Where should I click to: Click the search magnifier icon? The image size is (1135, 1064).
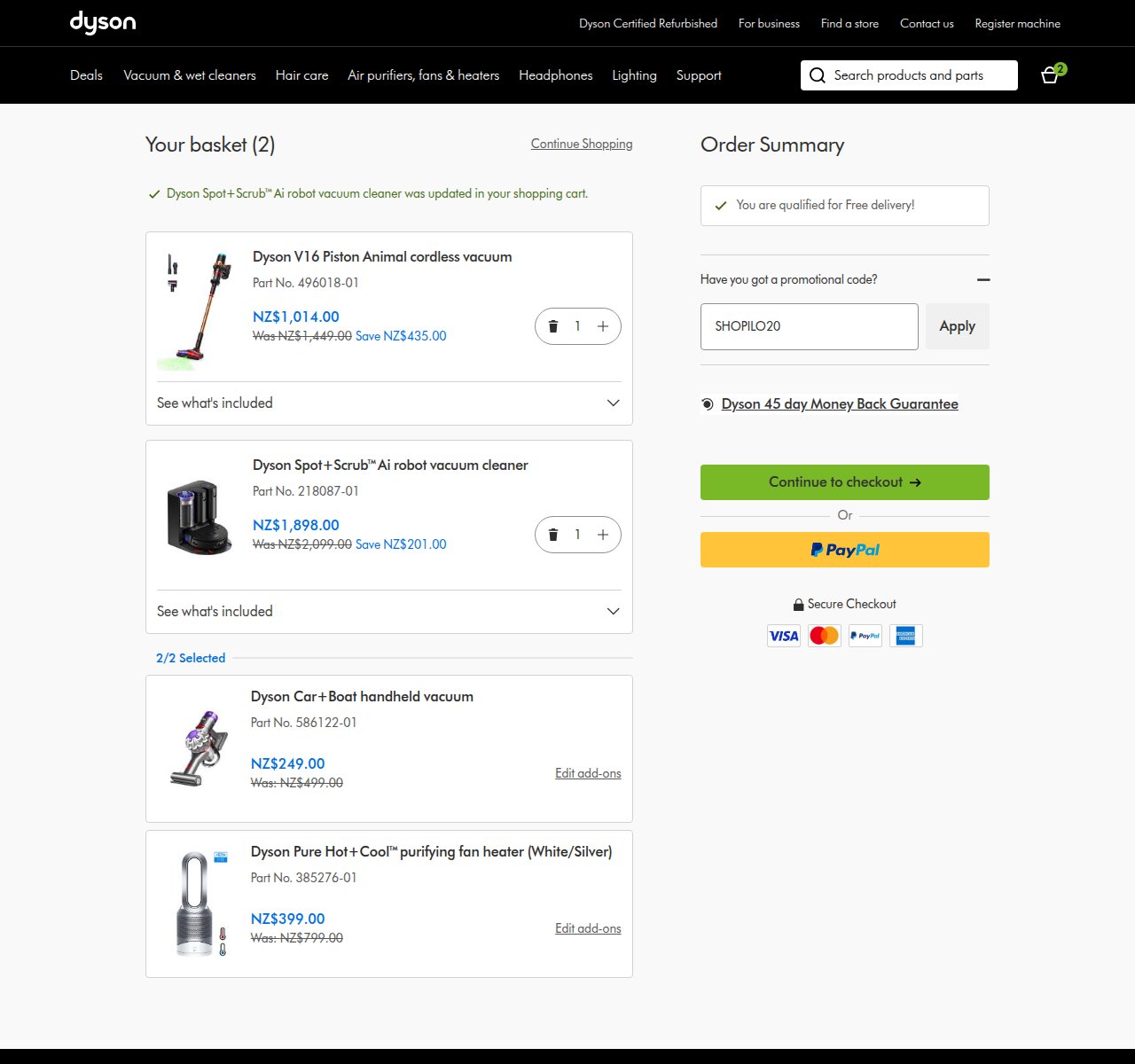coord(818,75)
